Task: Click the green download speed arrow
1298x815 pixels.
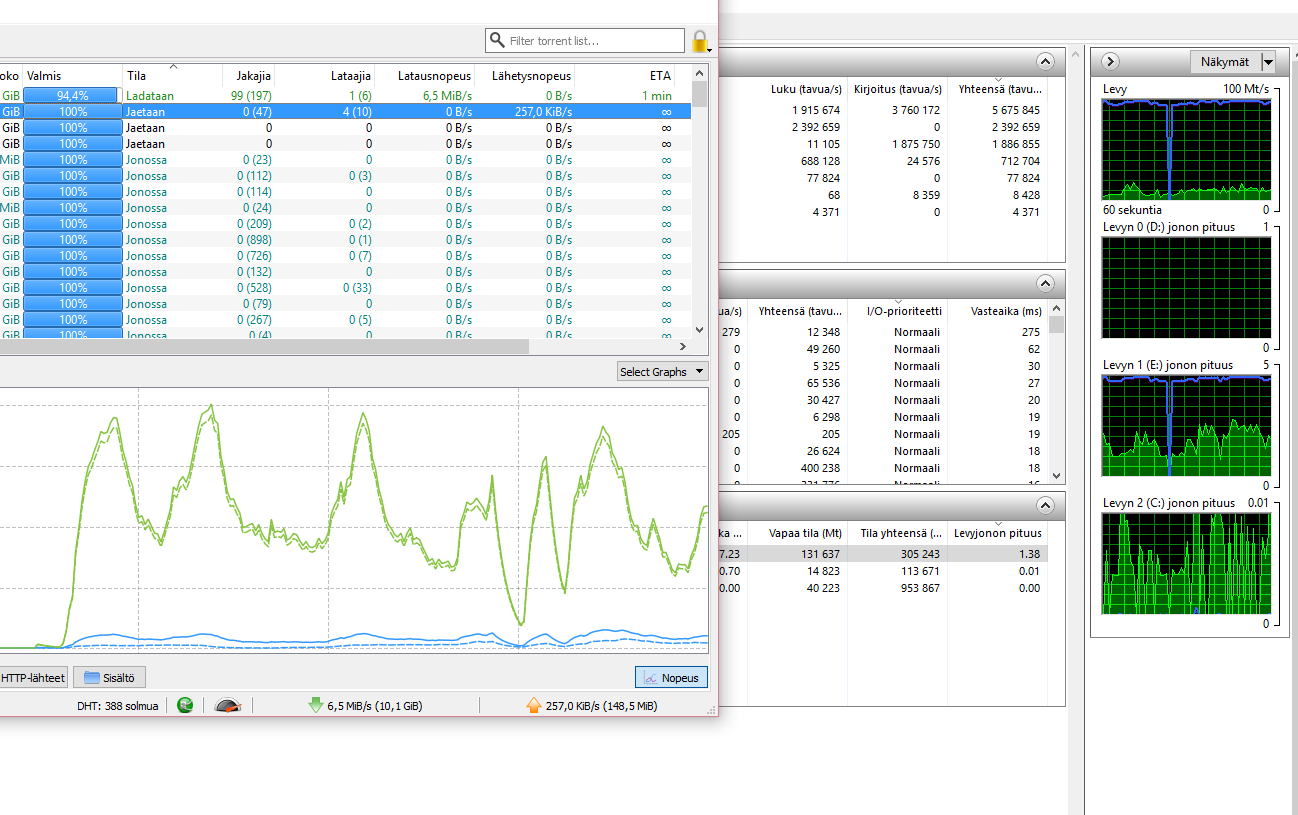Action: [316, 705]
